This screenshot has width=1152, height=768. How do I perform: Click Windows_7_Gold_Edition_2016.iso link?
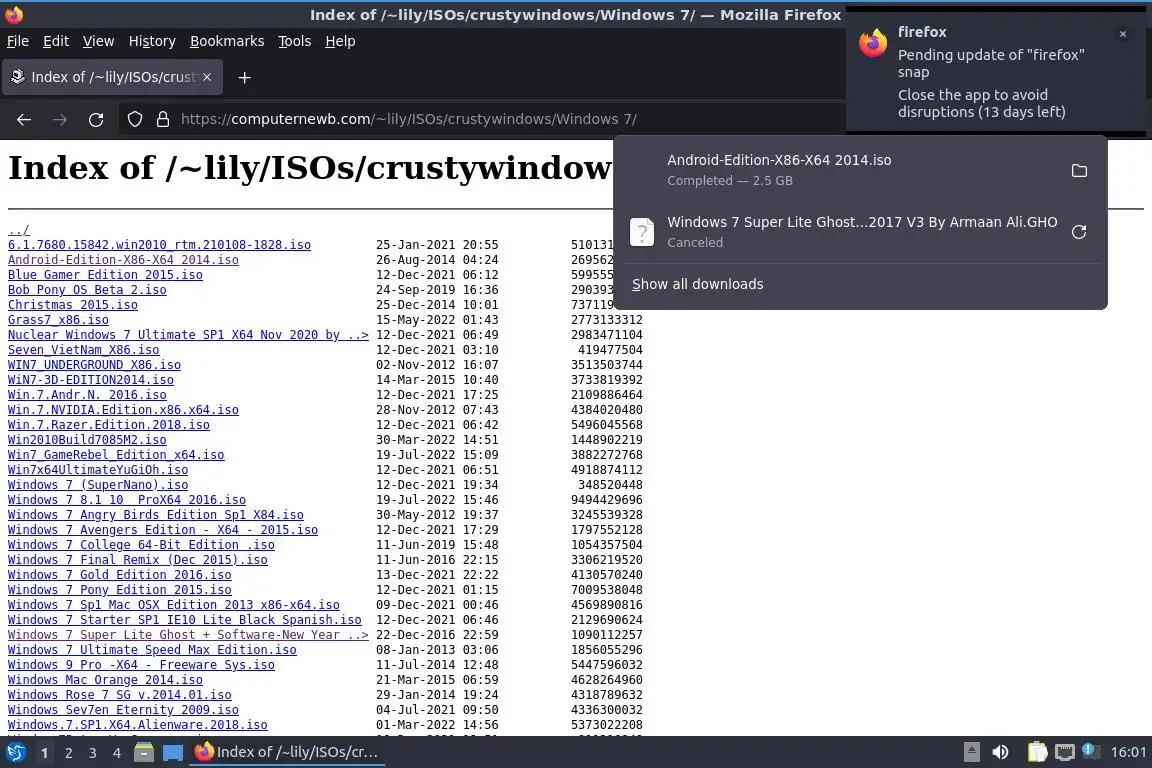pos(120,575)
